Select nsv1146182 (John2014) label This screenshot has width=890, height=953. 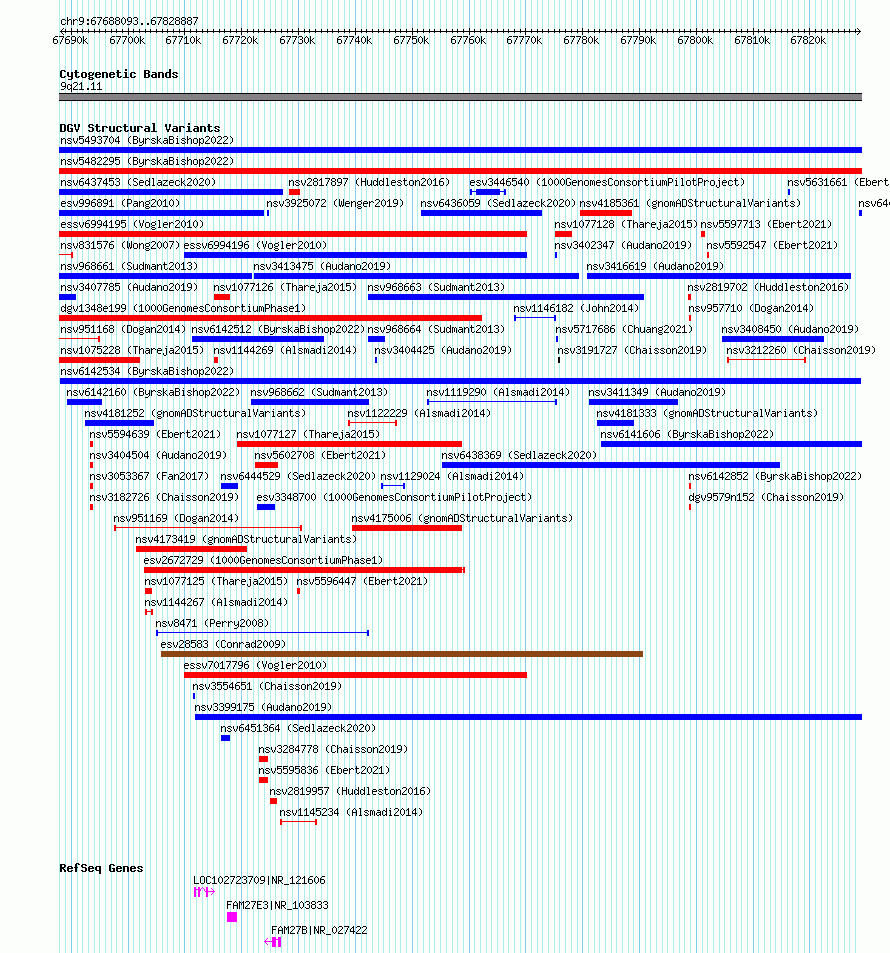click(x=576, y=308)
